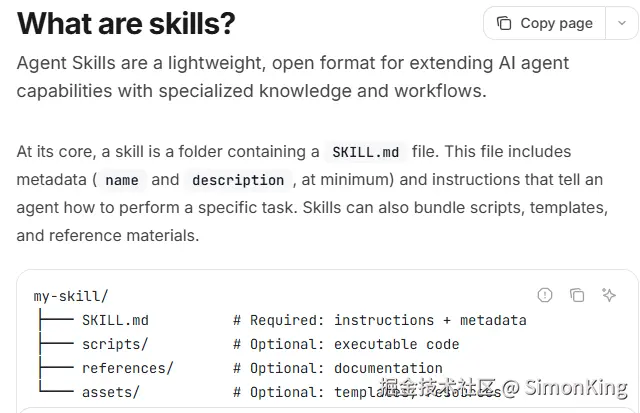Select SKILL.md in the folder tree
The width and height of the screenshot is (640, 413).
click(115, 320)
